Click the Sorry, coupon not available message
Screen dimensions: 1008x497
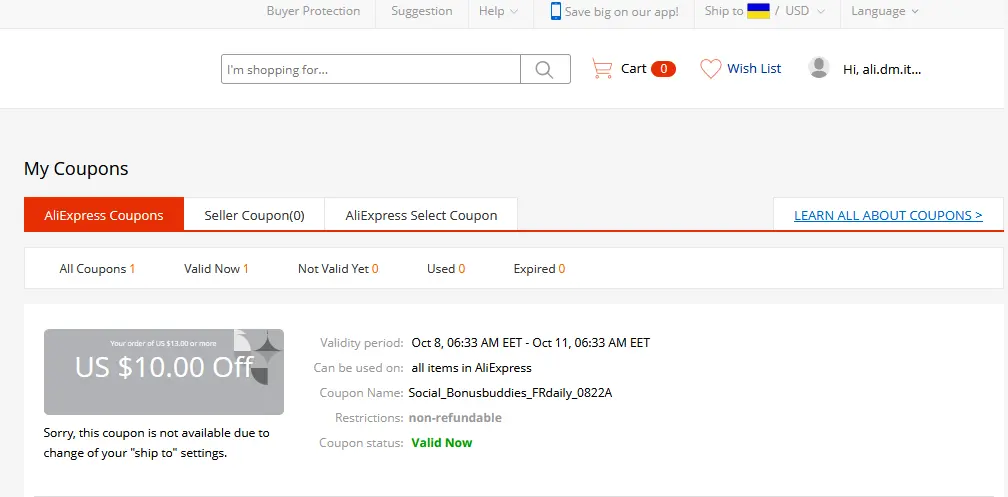[x=156, y=443]
